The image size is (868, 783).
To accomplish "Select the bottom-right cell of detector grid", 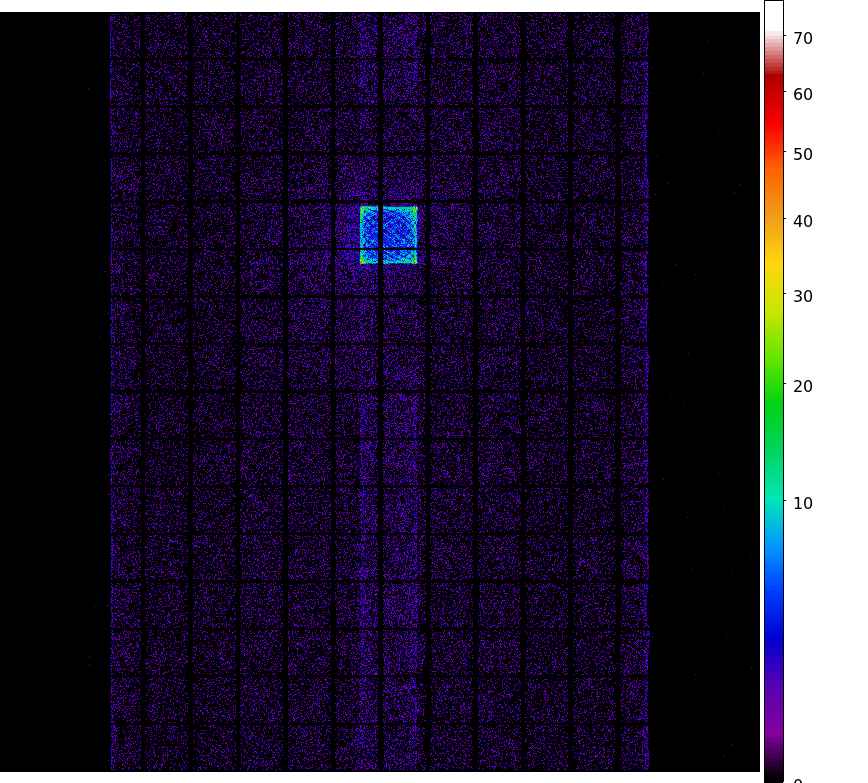I will tap(634, 746).
